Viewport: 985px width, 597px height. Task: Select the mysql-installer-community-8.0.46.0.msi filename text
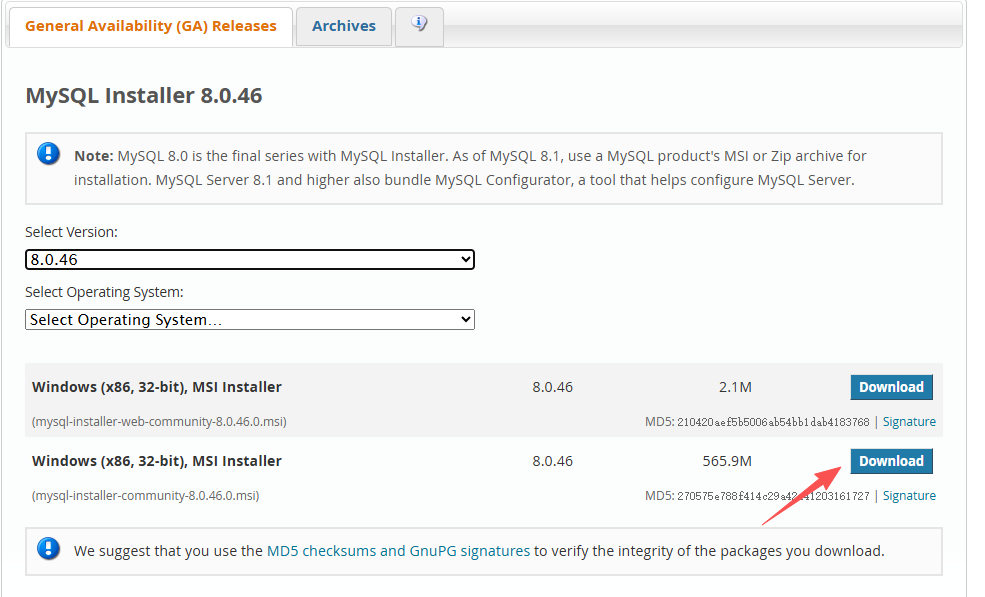pyautogui.click(x=145, y=496)
